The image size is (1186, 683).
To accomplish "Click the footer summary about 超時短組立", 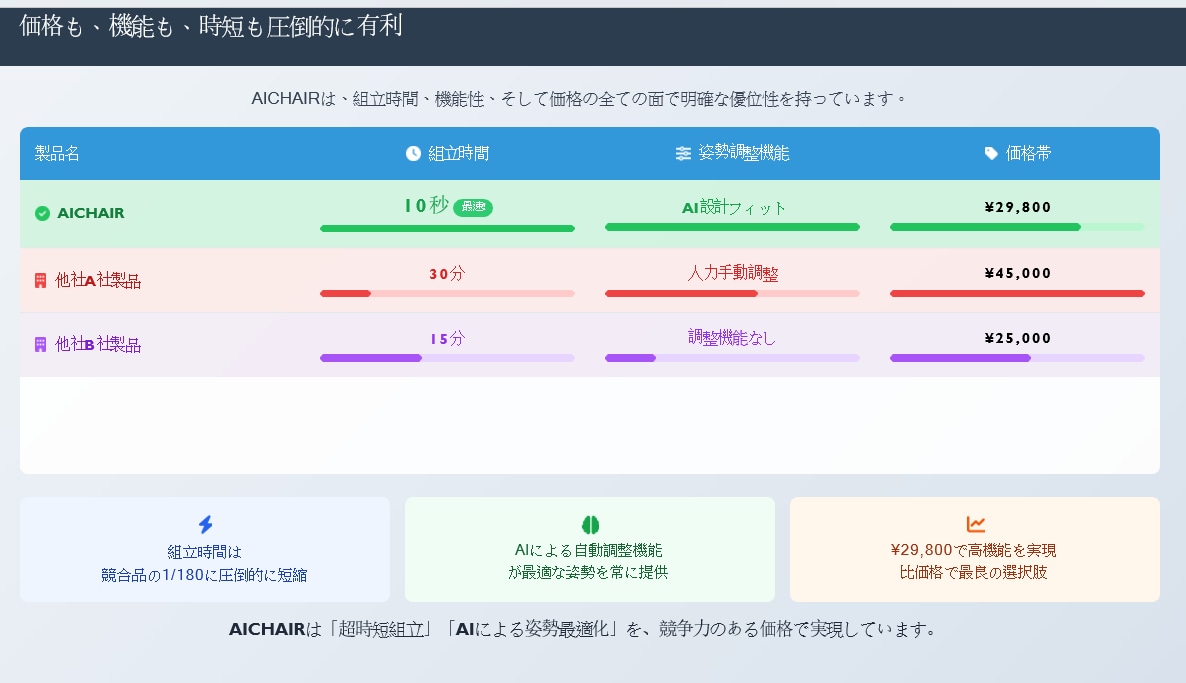I will 583,629.
